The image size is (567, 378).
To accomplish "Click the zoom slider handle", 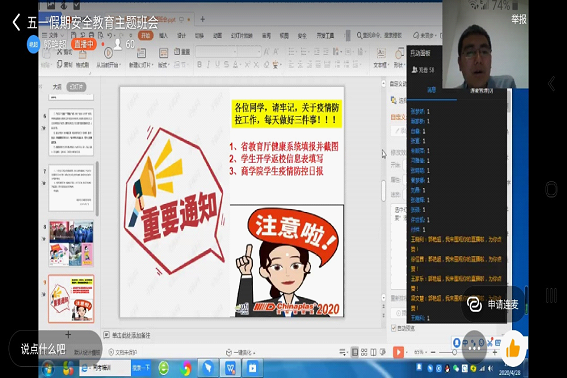I will tap(454, 352).
